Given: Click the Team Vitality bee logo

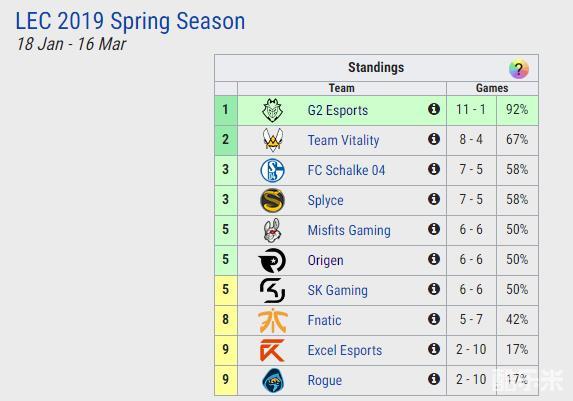Looking at the screenshot, I should 273,140.
